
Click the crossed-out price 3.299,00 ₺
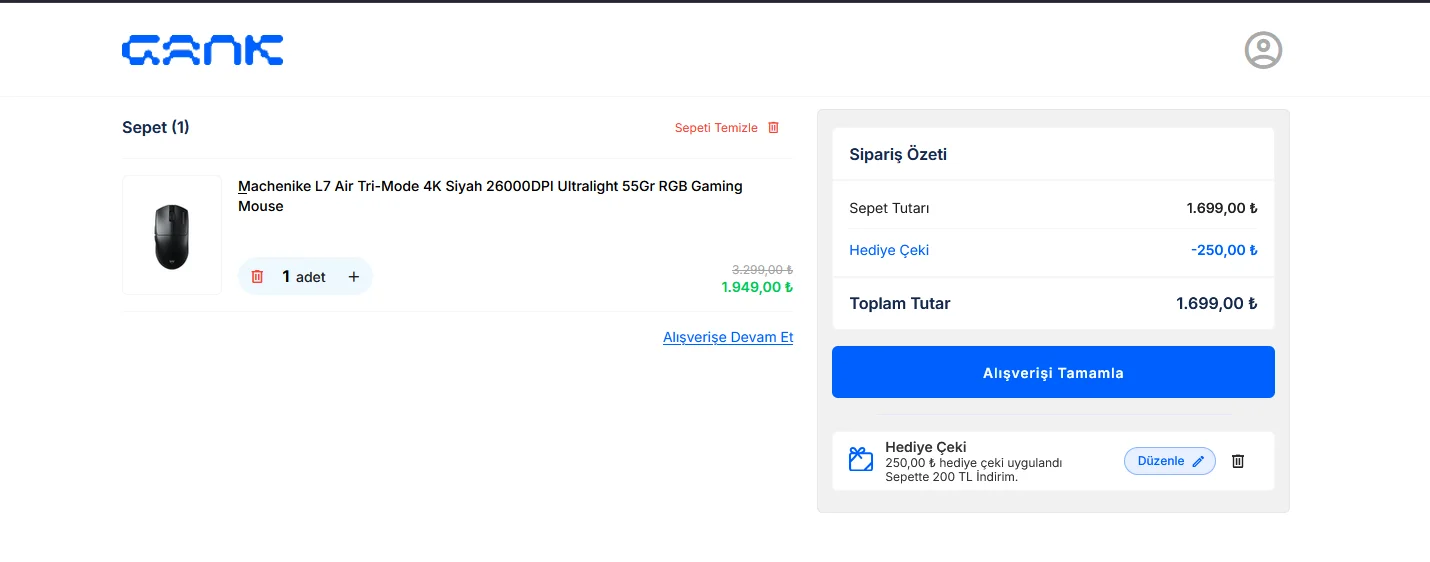pyautogui.click(x=762, y=270)
